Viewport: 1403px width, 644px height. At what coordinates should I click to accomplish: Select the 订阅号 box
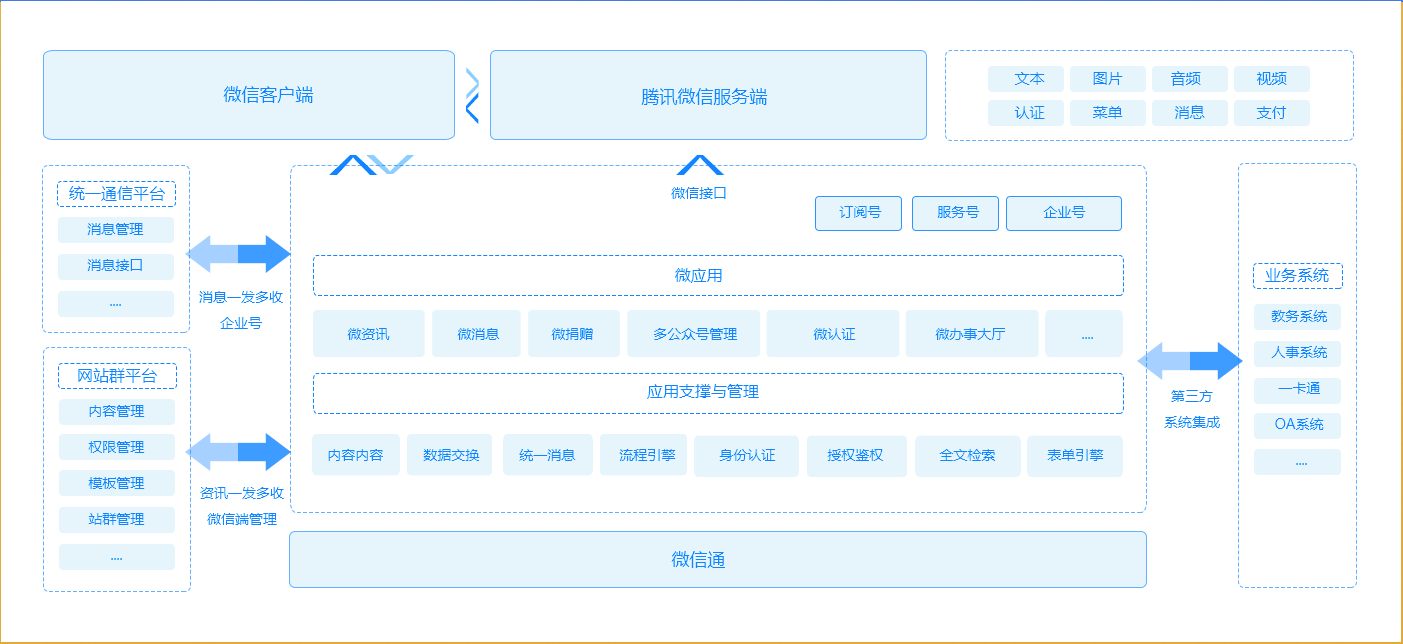coord(859,213)
